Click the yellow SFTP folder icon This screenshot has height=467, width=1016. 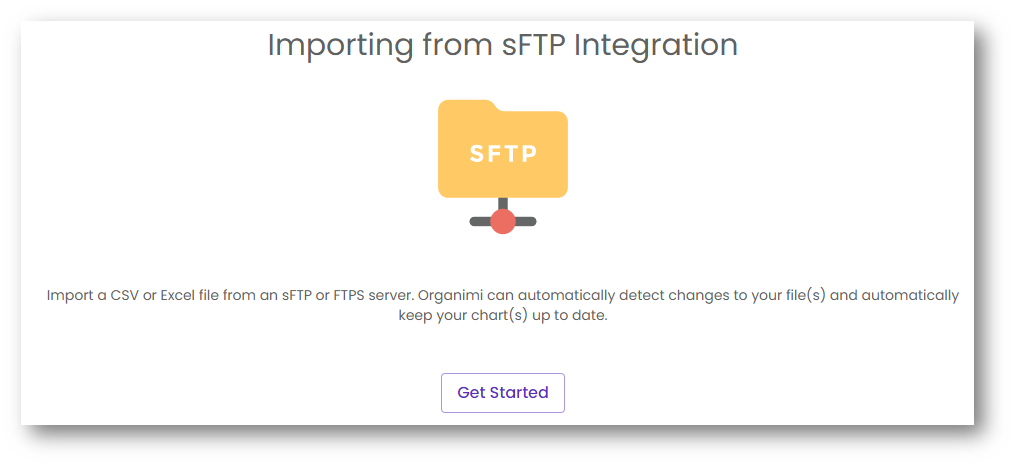503,150
